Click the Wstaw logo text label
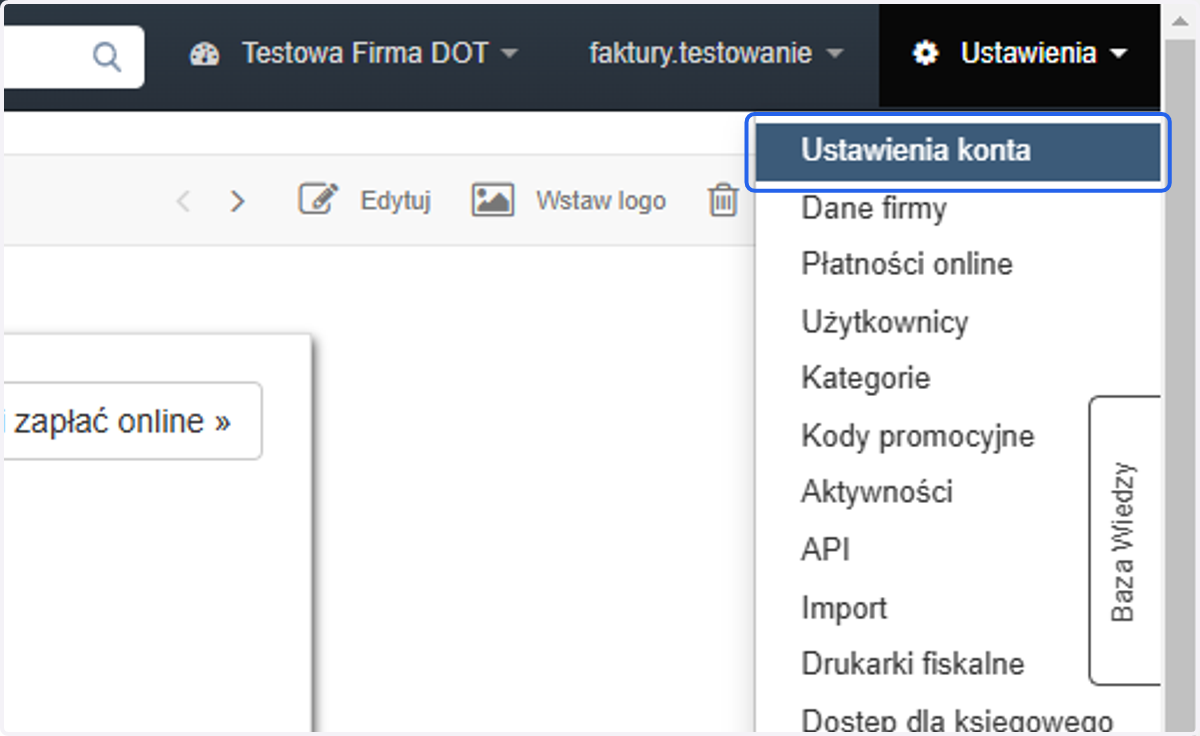This screenshot has height=736, width=1200. click(600, 201)
